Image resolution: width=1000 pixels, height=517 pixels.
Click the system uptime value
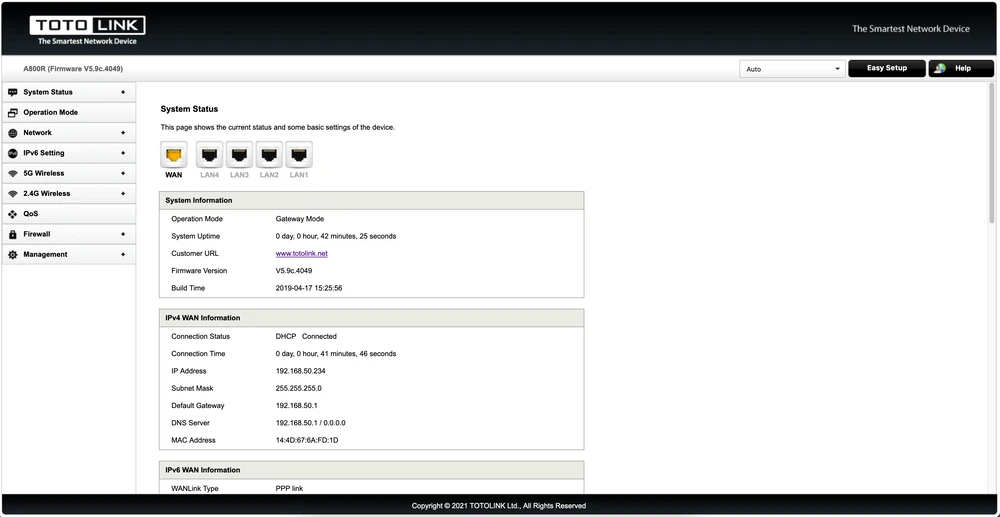335,237
